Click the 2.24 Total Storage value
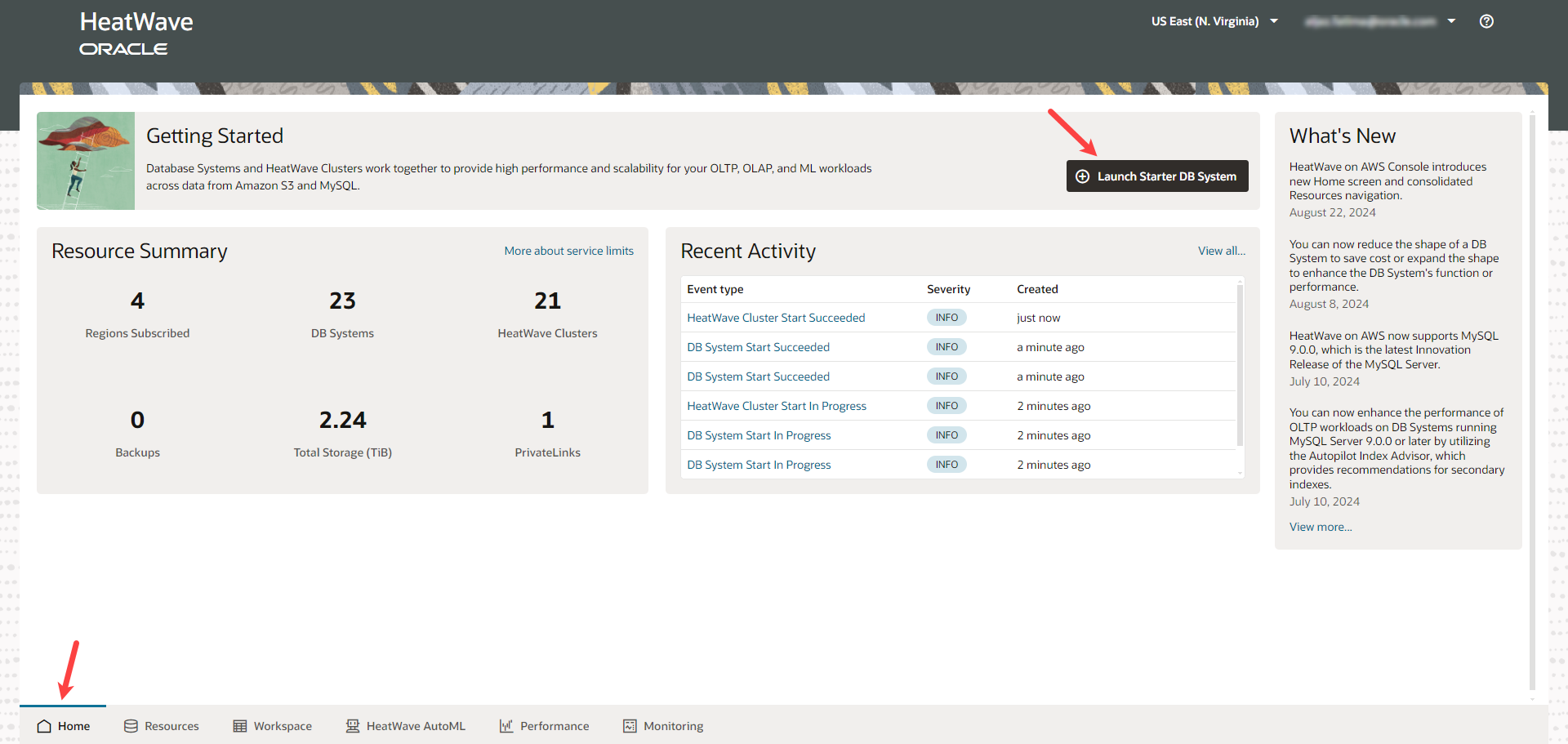The height and width of the screenshot is (744, 1568). click(x=342, y=421)
